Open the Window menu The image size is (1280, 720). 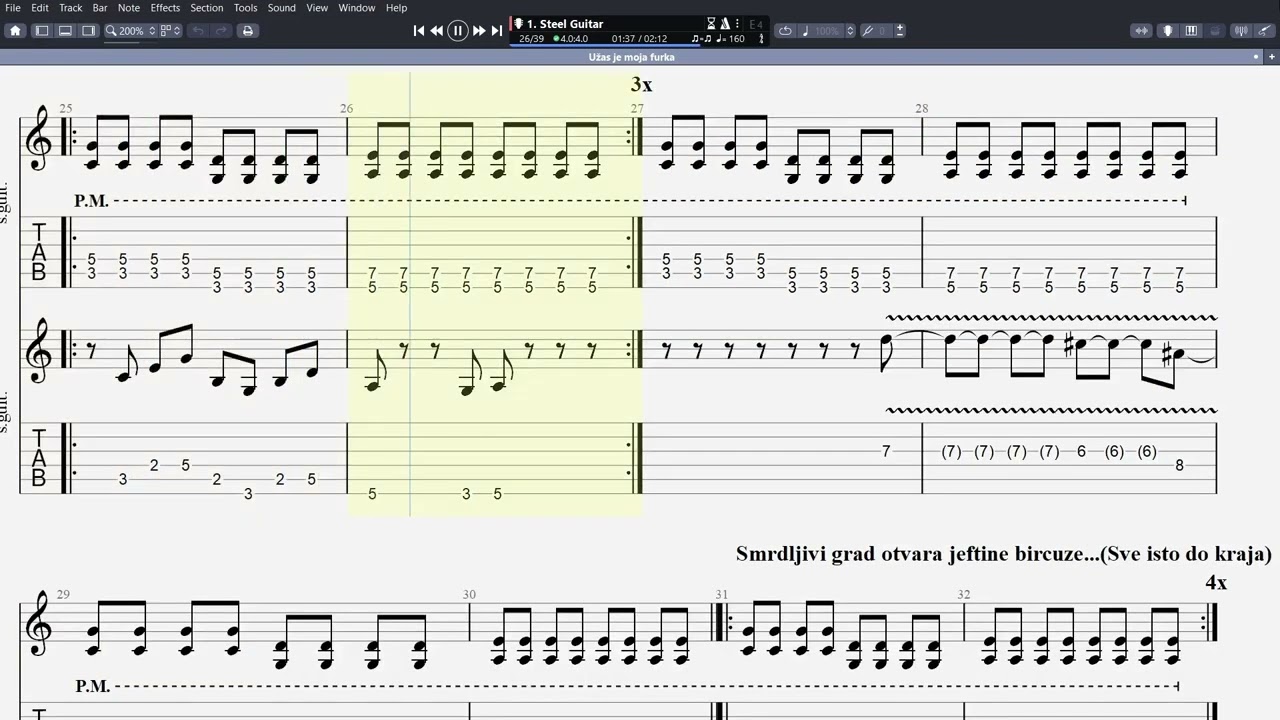click(357, 8)
